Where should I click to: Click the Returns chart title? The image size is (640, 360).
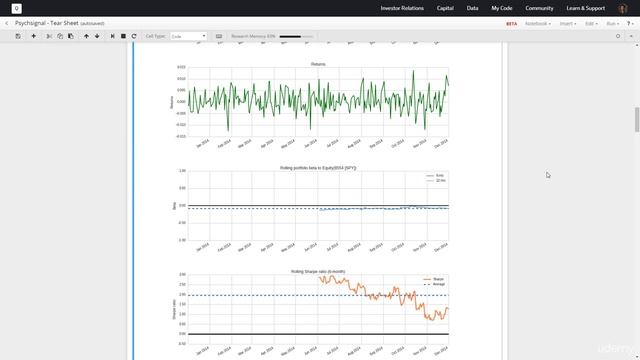[318, 64]
